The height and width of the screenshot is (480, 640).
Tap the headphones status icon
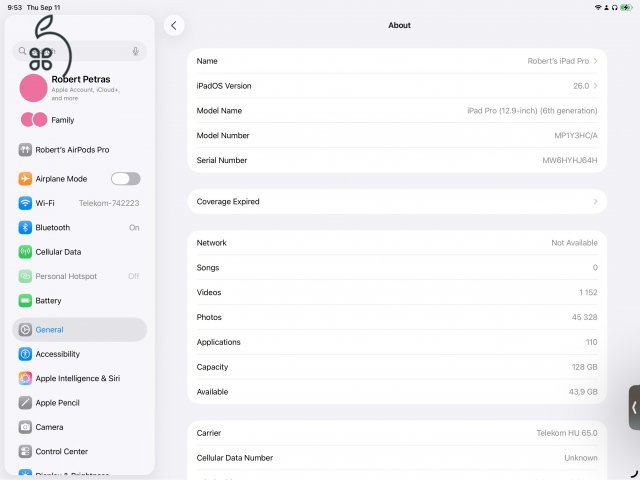[614, 7]
